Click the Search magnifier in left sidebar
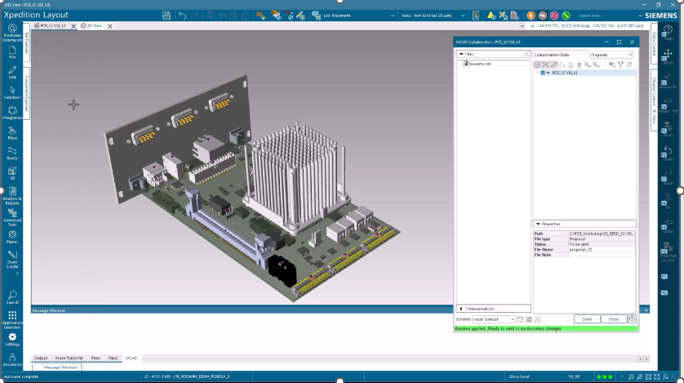The height and width of the screenshot is (383, 684). point(12,298)
